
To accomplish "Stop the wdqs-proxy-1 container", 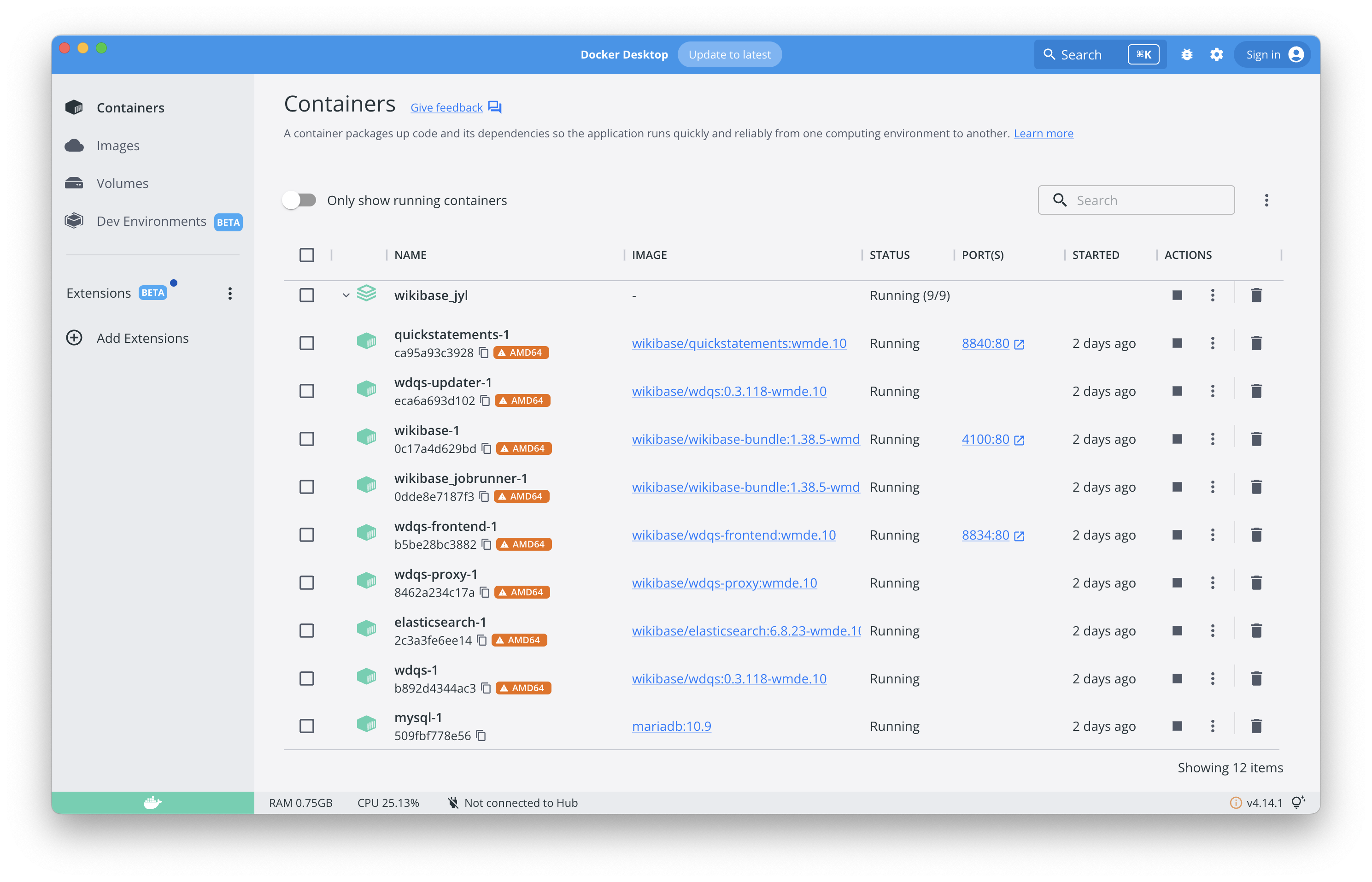I will (x=1177, y=583).
